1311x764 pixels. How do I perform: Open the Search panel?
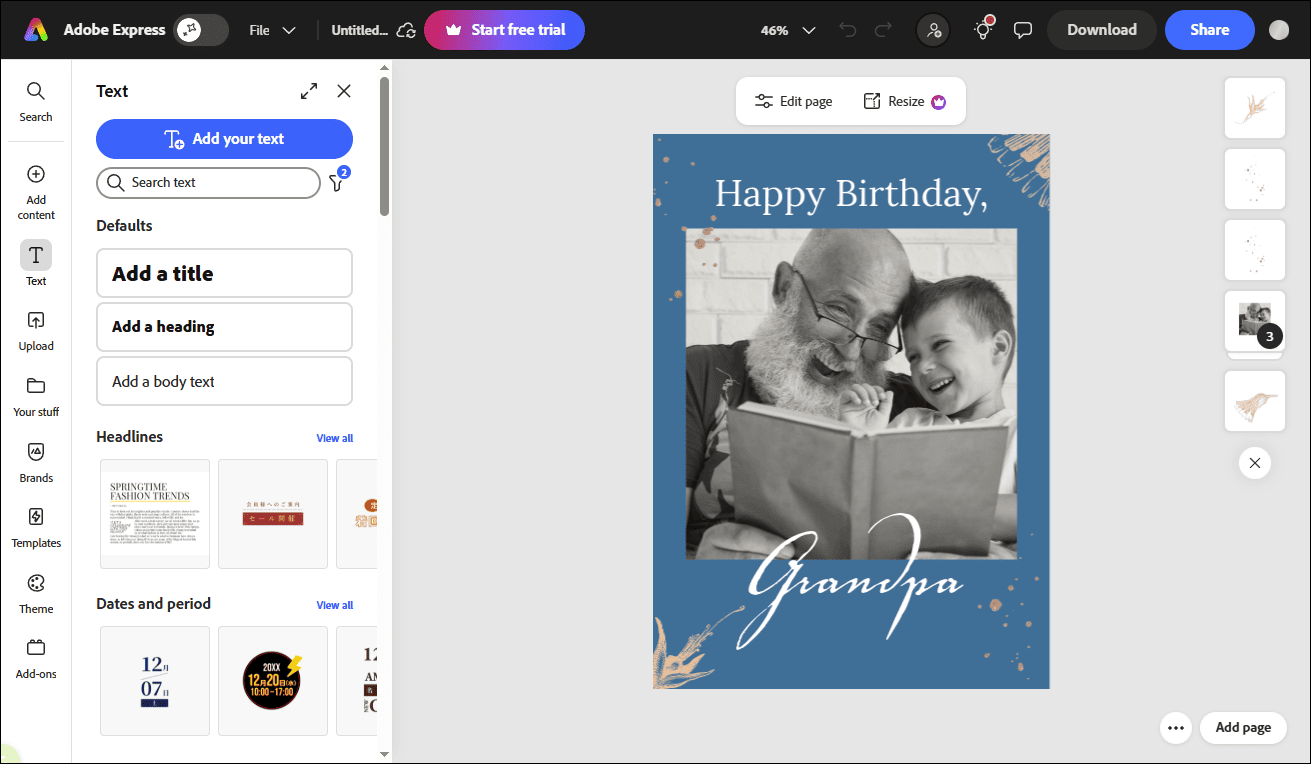click(x=35, y=100)
